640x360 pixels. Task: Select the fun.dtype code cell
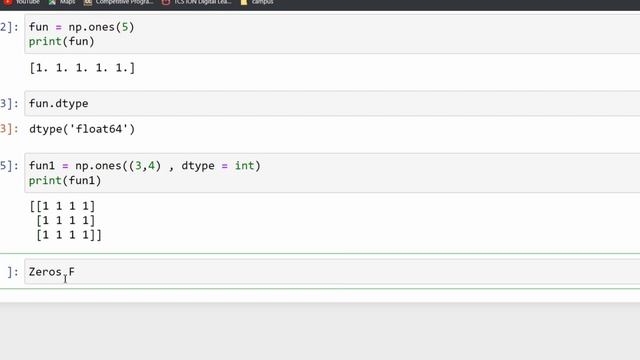(332, 104)
